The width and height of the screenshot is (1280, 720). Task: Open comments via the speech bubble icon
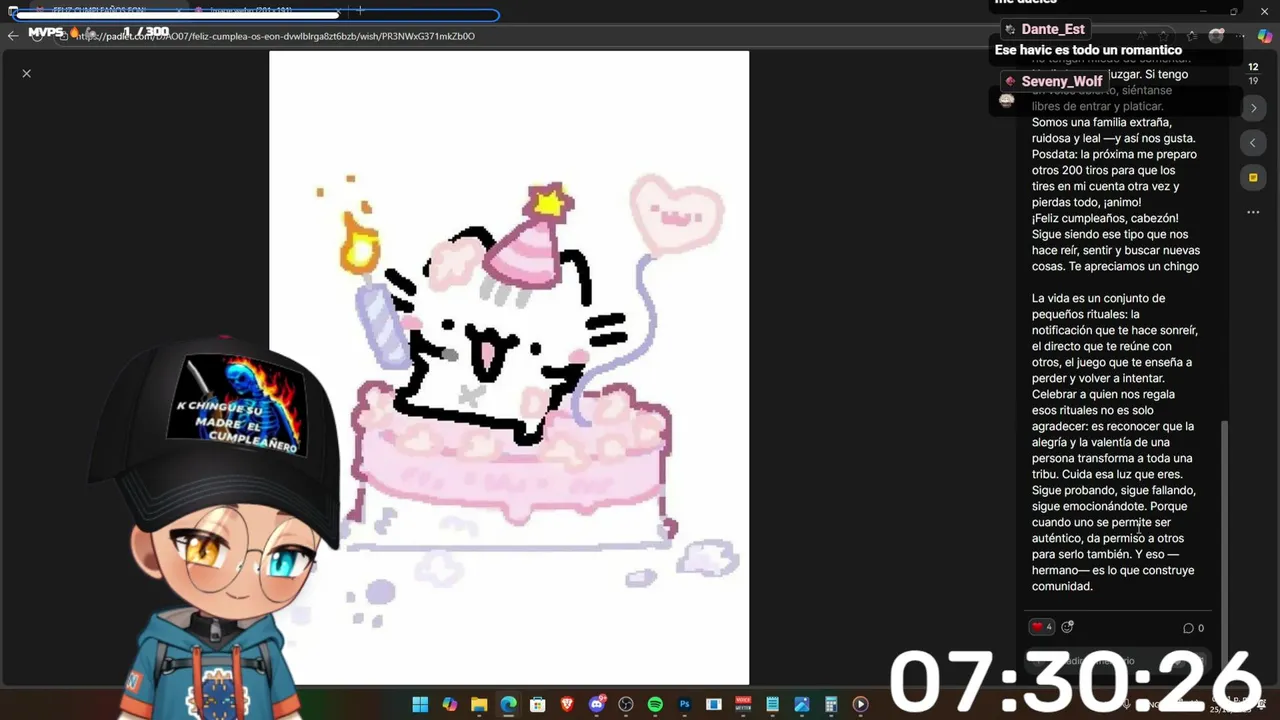pos(1194,628)
